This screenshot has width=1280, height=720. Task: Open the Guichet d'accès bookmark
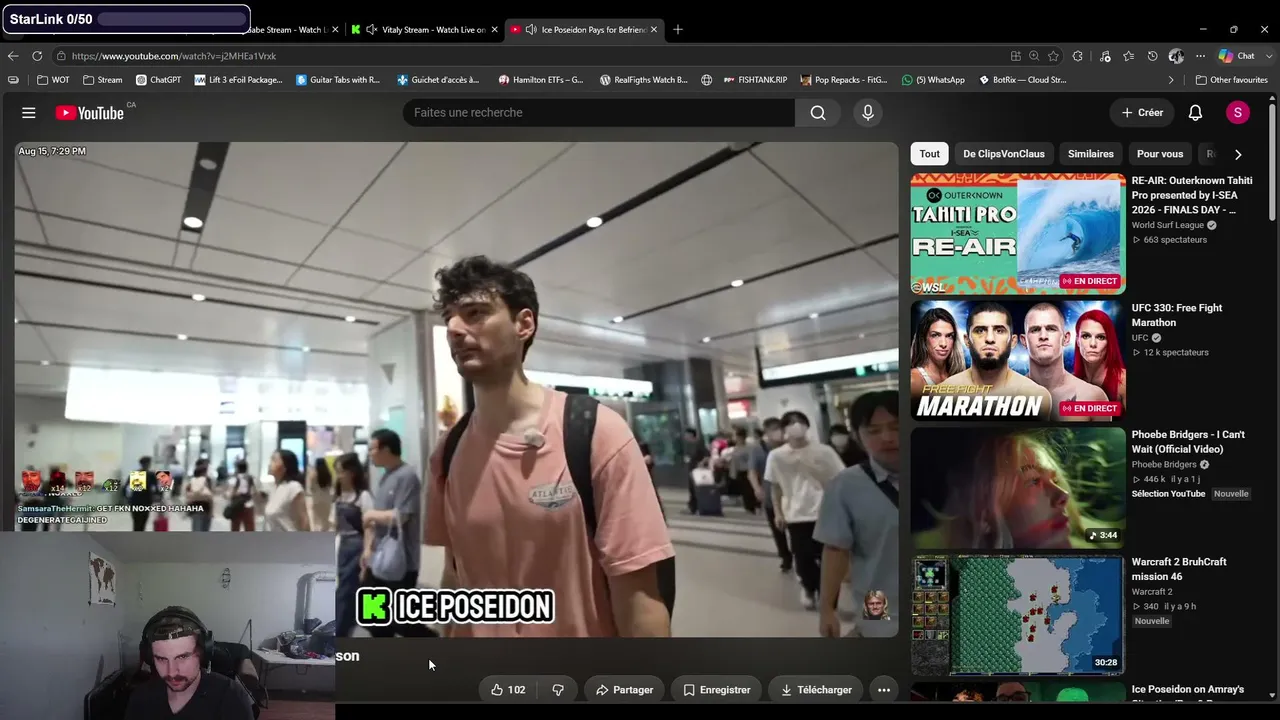point(438,80)
